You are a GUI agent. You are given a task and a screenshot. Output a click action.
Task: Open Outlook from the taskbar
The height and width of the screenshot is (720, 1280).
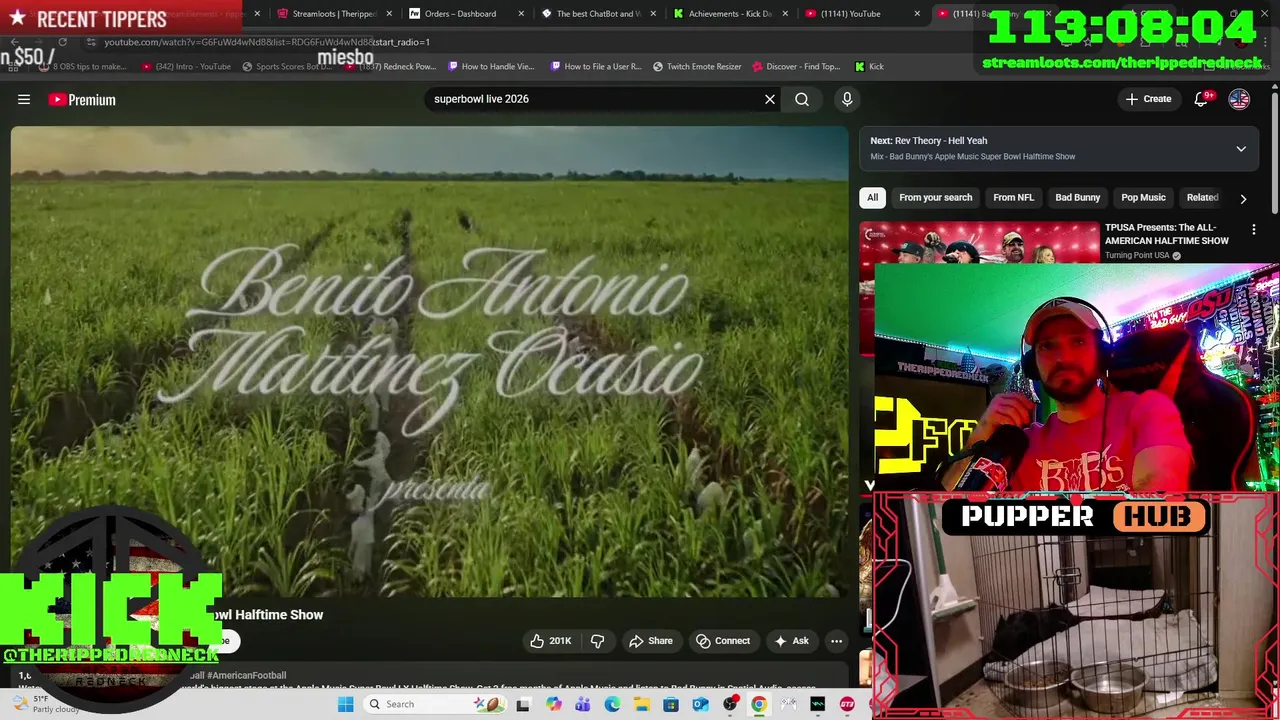tap(700, 704)
